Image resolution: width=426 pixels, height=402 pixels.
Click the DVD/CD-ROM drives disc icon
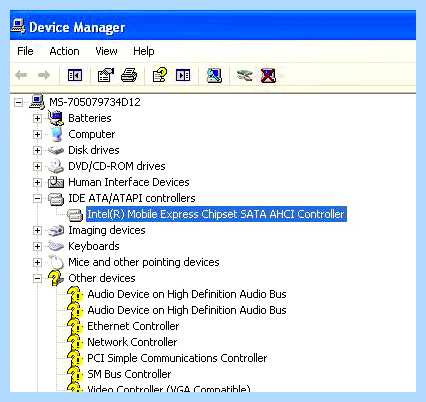click(x=56, y=166)
